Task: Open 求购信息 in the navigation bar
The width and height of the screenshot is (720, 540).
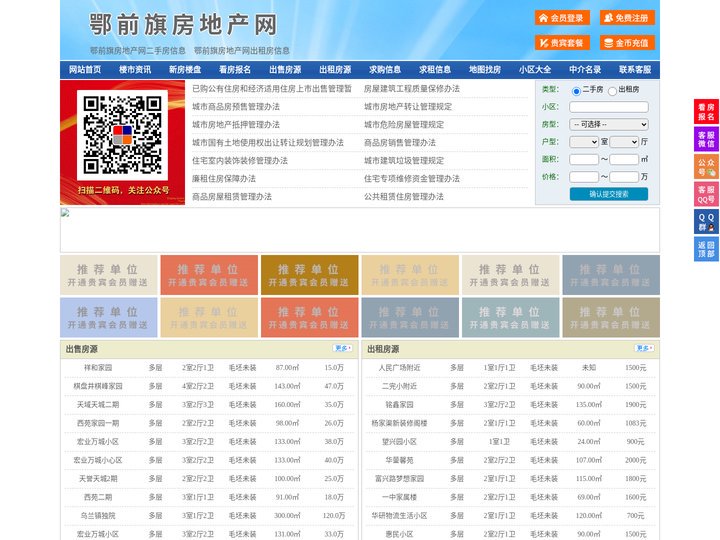Action: [385, 70]
